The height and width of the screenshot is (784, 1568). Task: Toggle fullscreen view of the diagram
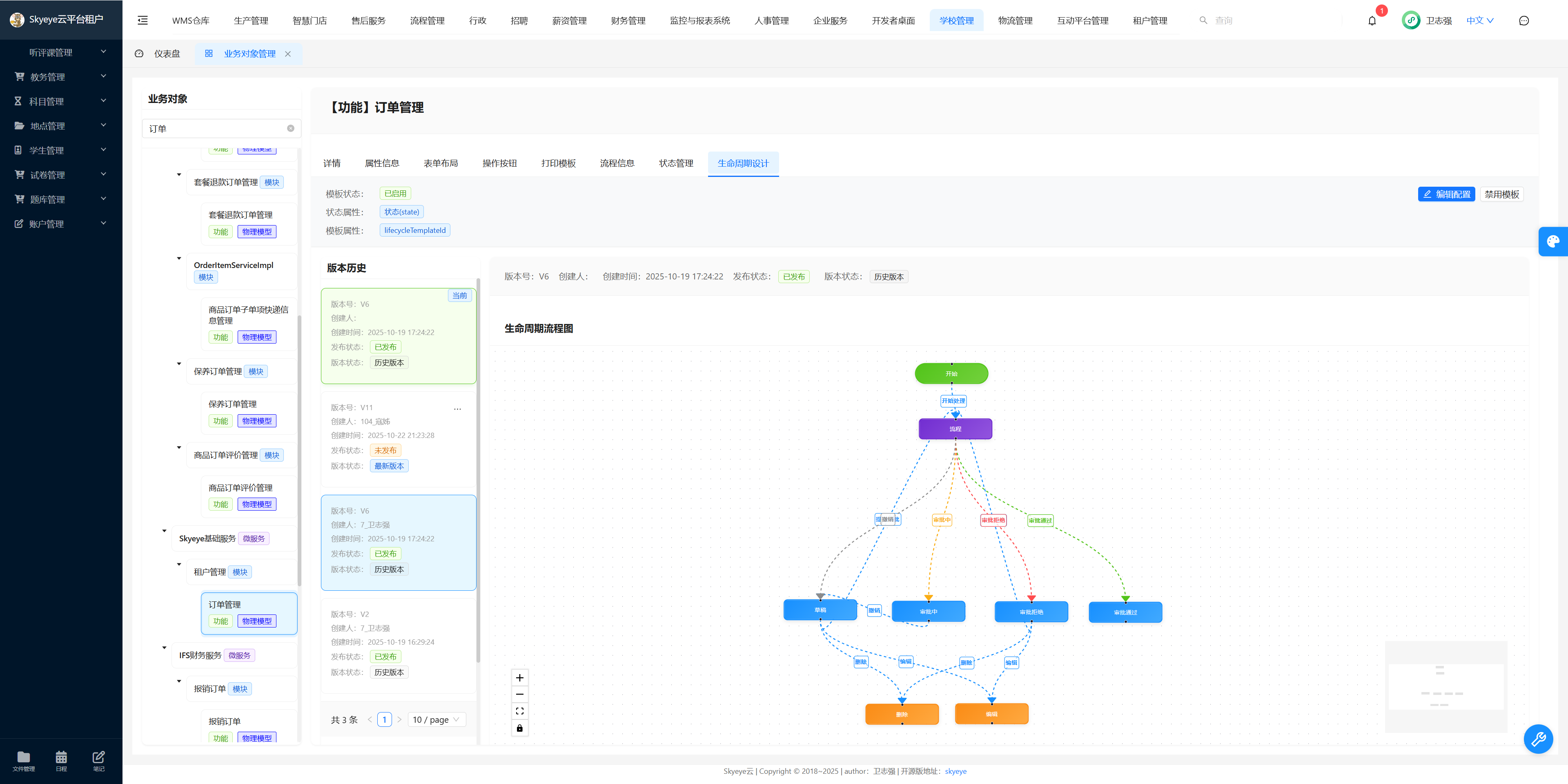(x=519, y=711)
